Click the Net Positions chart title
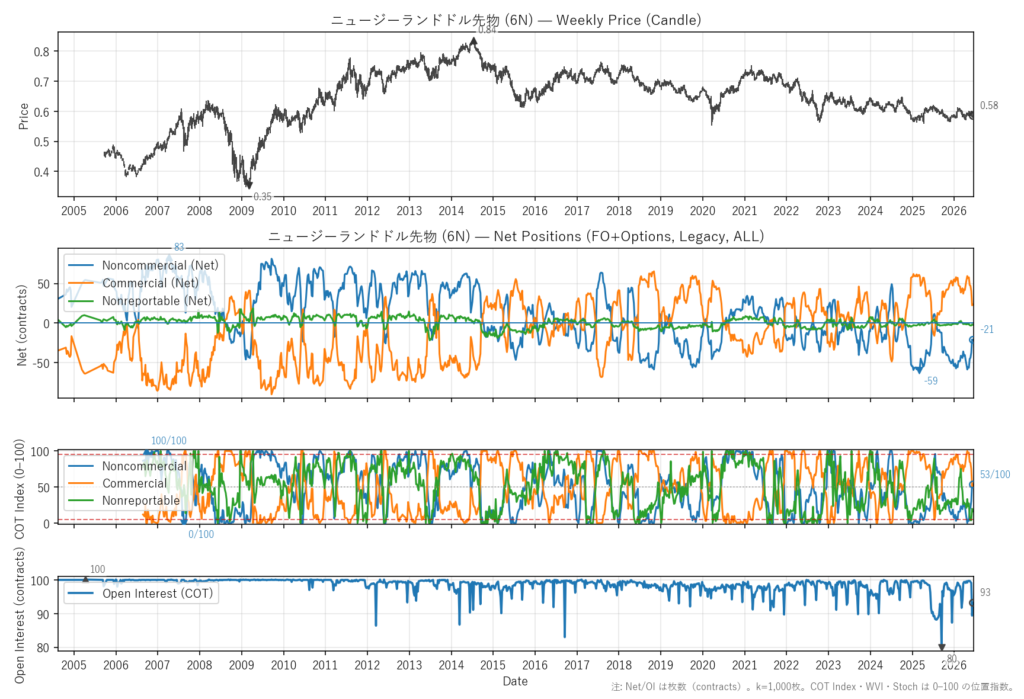The height and width of the screenshot is (699, 1024). [x=515, y=236]
